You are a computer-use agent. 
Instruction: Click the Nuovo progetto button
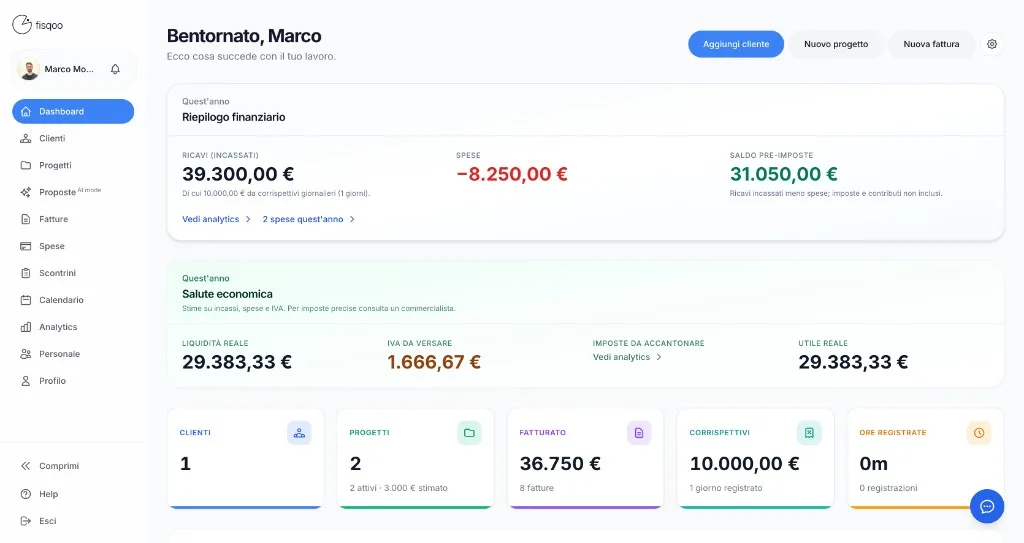tap(836, 44)
